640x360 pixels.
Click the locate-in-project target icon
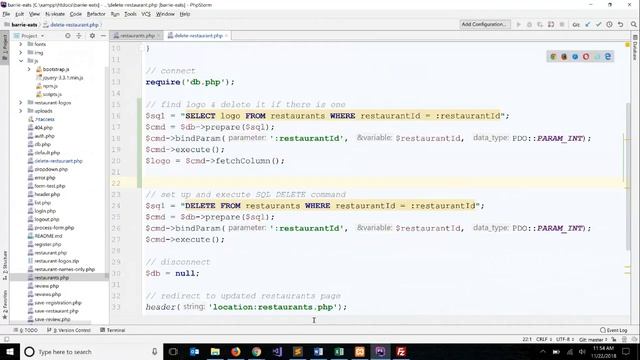coord(68,36)
